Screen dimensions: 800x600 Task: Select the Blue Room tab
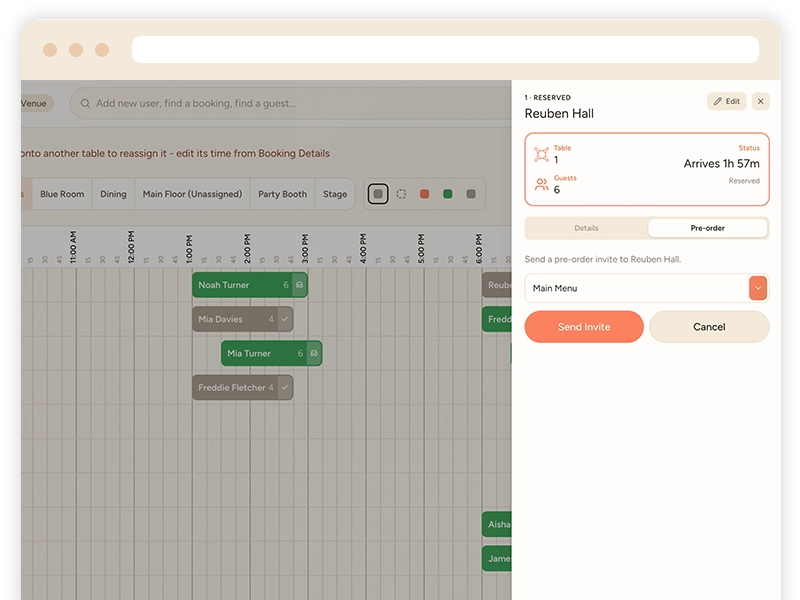pyautogui.click(x=62, y=194)
